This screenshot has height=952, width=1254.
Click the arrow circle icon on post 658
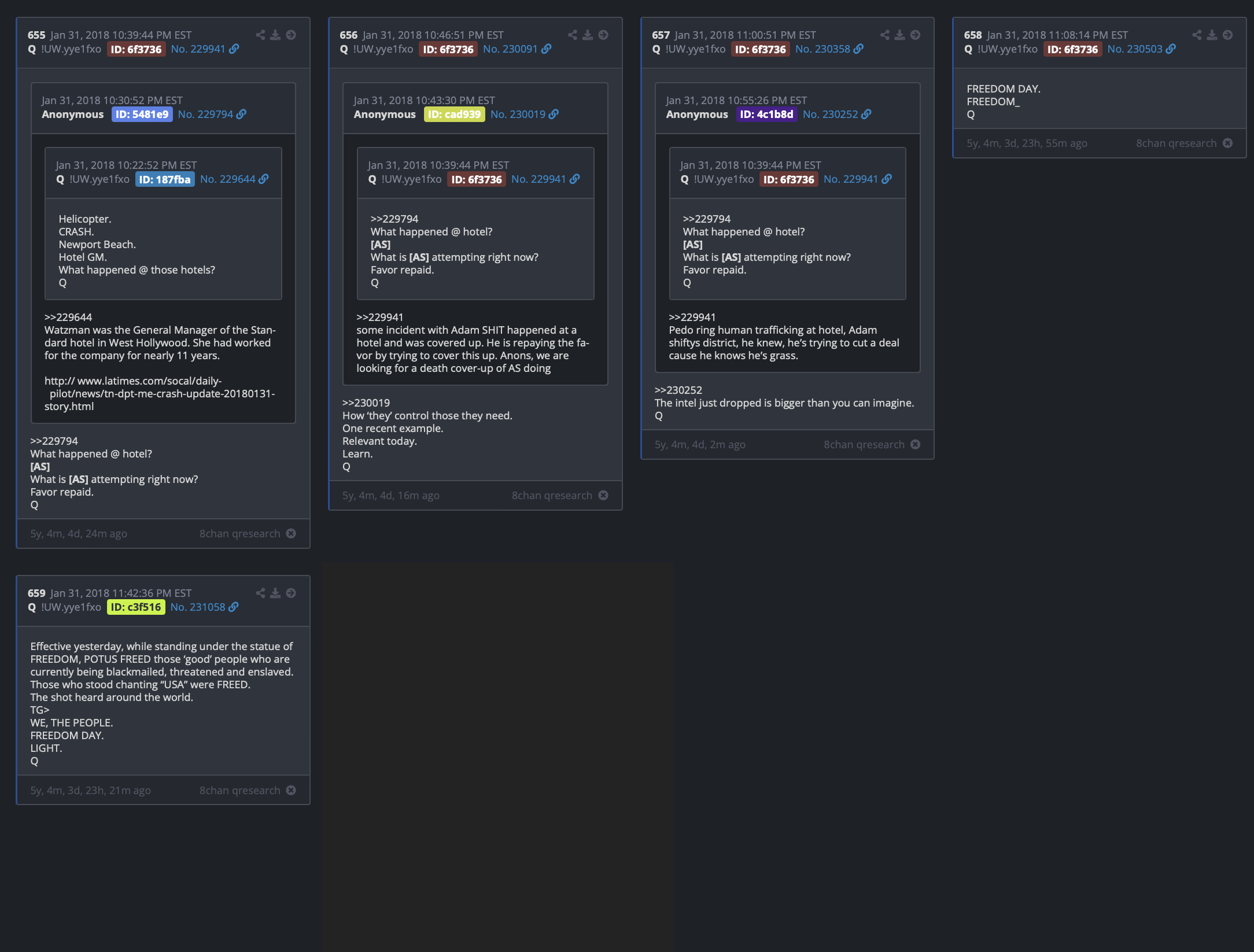click(x=1227, y=35)
